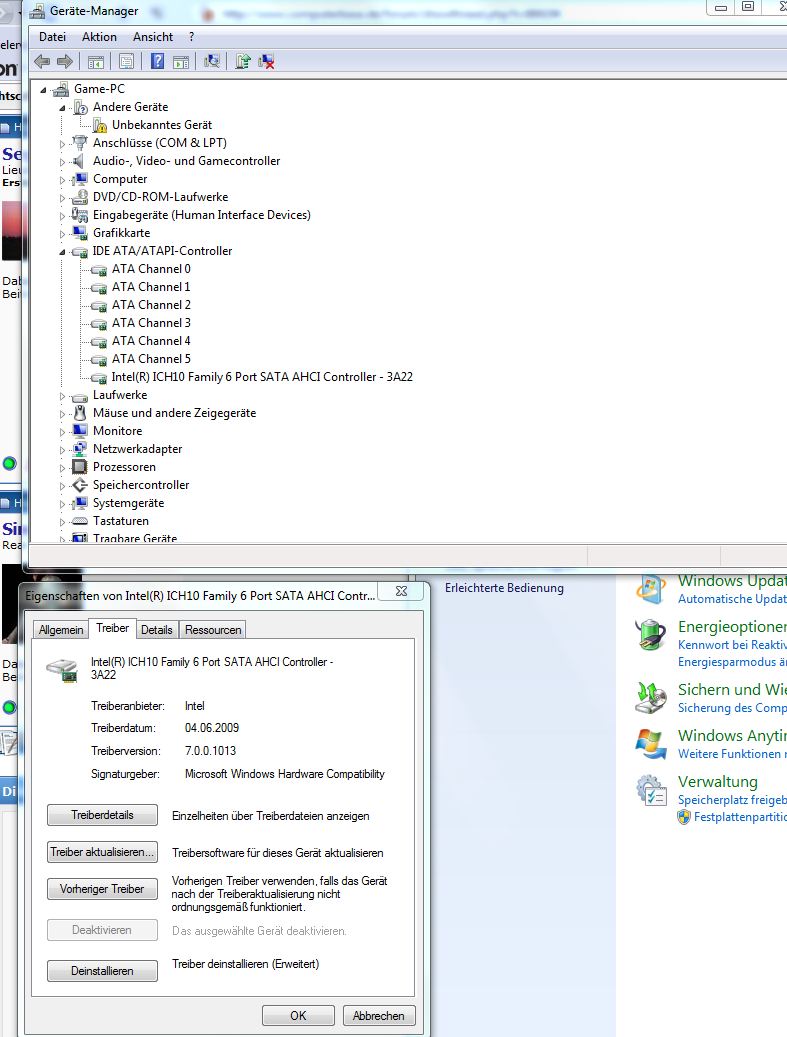Expand the Computer node arrow
The height and width of the screenshot is (1037, 787).
click(63, 180)
